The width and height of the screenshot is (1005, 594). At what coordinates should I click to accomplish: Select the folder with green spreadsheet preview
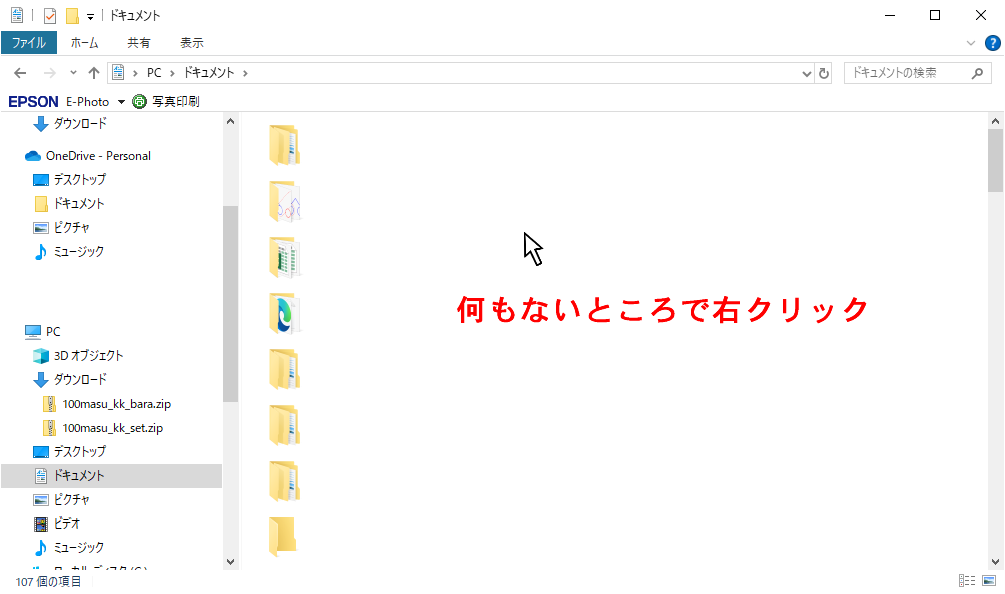click(x=285, y=258)
